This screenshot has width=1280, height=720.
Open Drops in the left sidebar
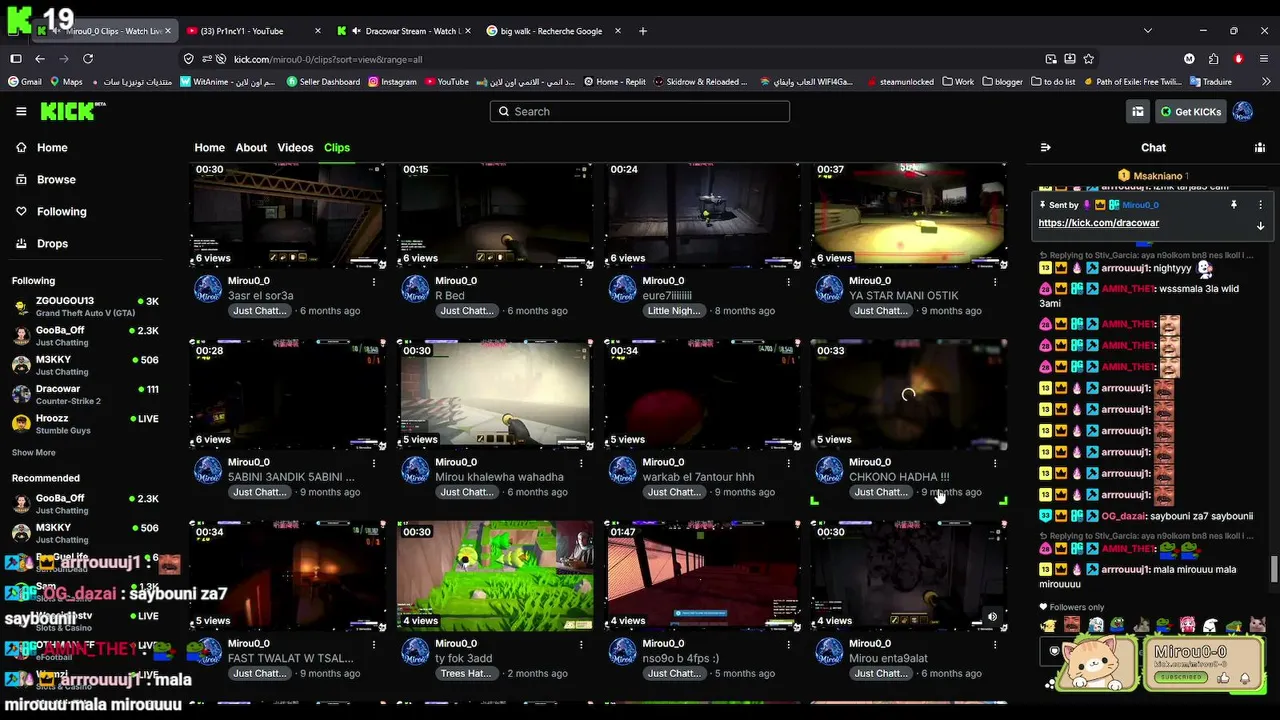click(52, 243)
